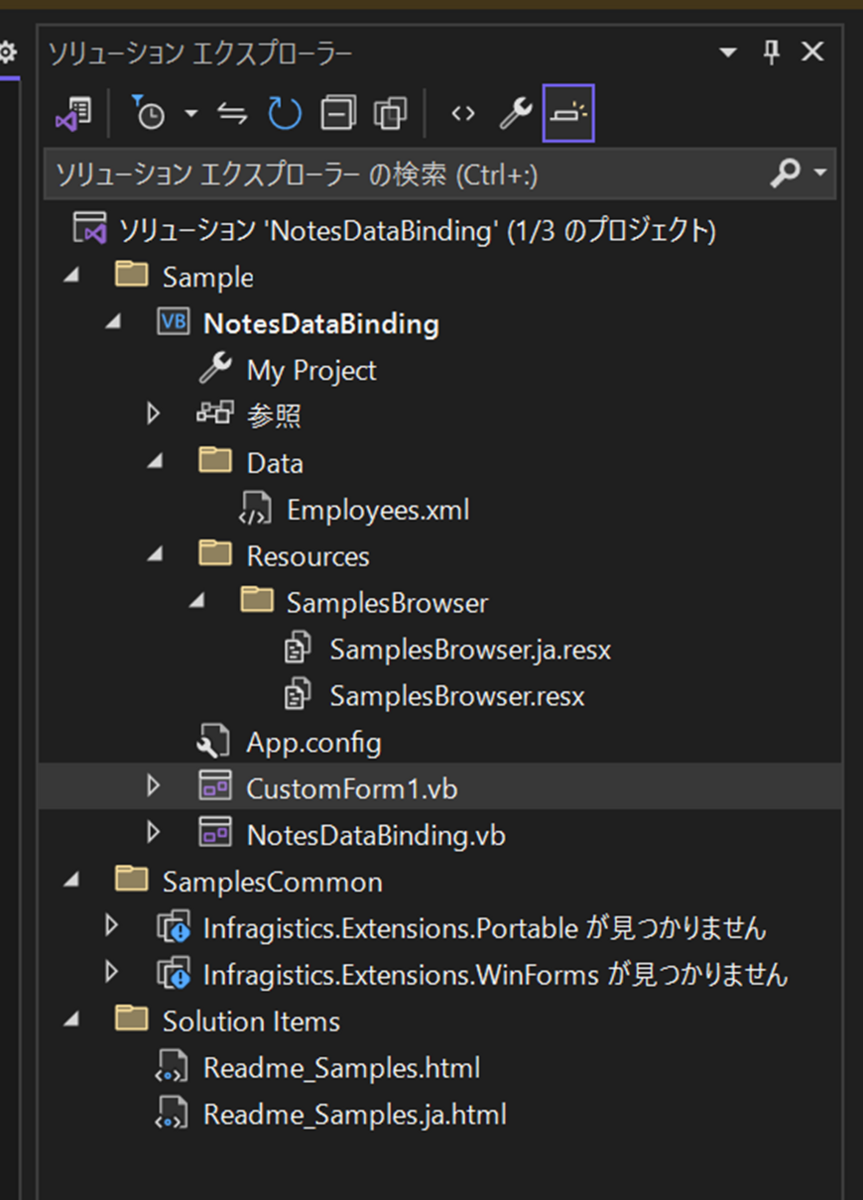Click the Refresh toolbar icon
Screen dimensions: 863x1200
click(x=285, y=114)
